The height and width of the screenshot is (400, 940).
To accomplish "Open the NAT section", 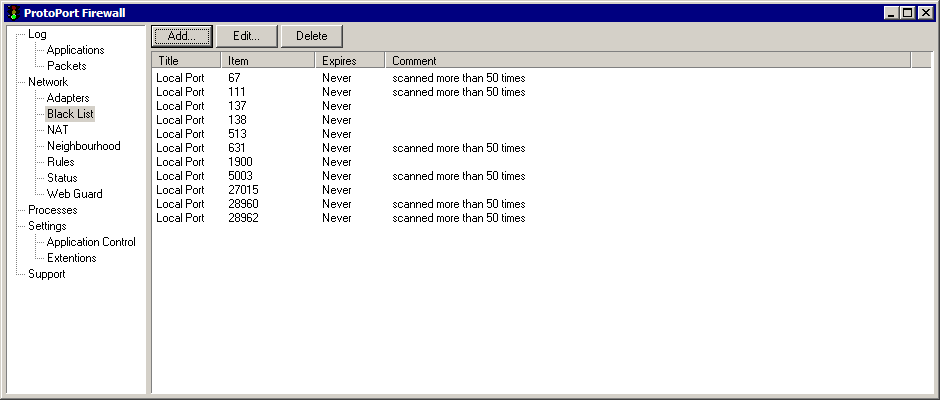I will coord(57,130).
